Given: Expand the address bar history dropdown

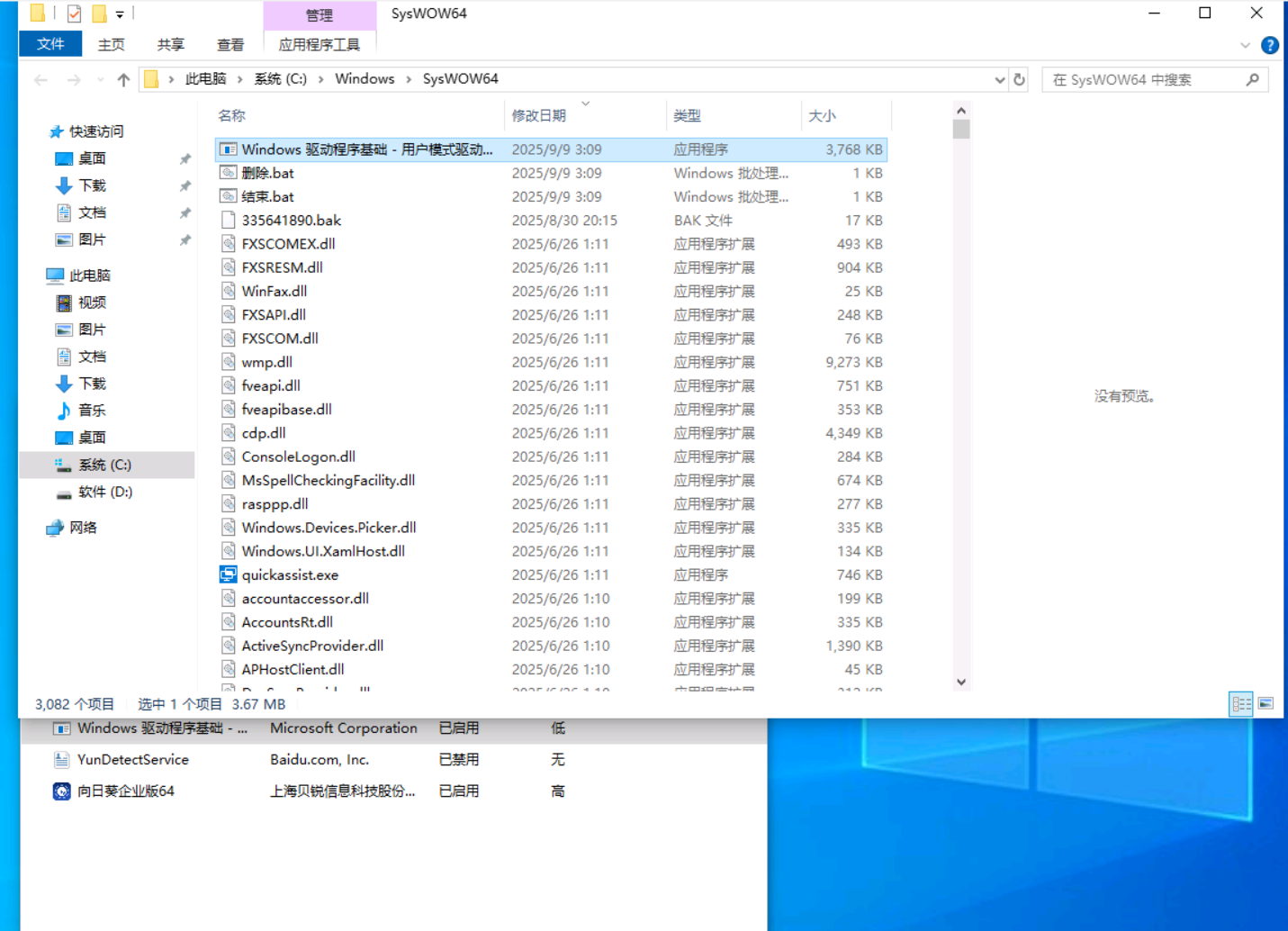Looking at the screenshot, I should [x=999, y=80].
